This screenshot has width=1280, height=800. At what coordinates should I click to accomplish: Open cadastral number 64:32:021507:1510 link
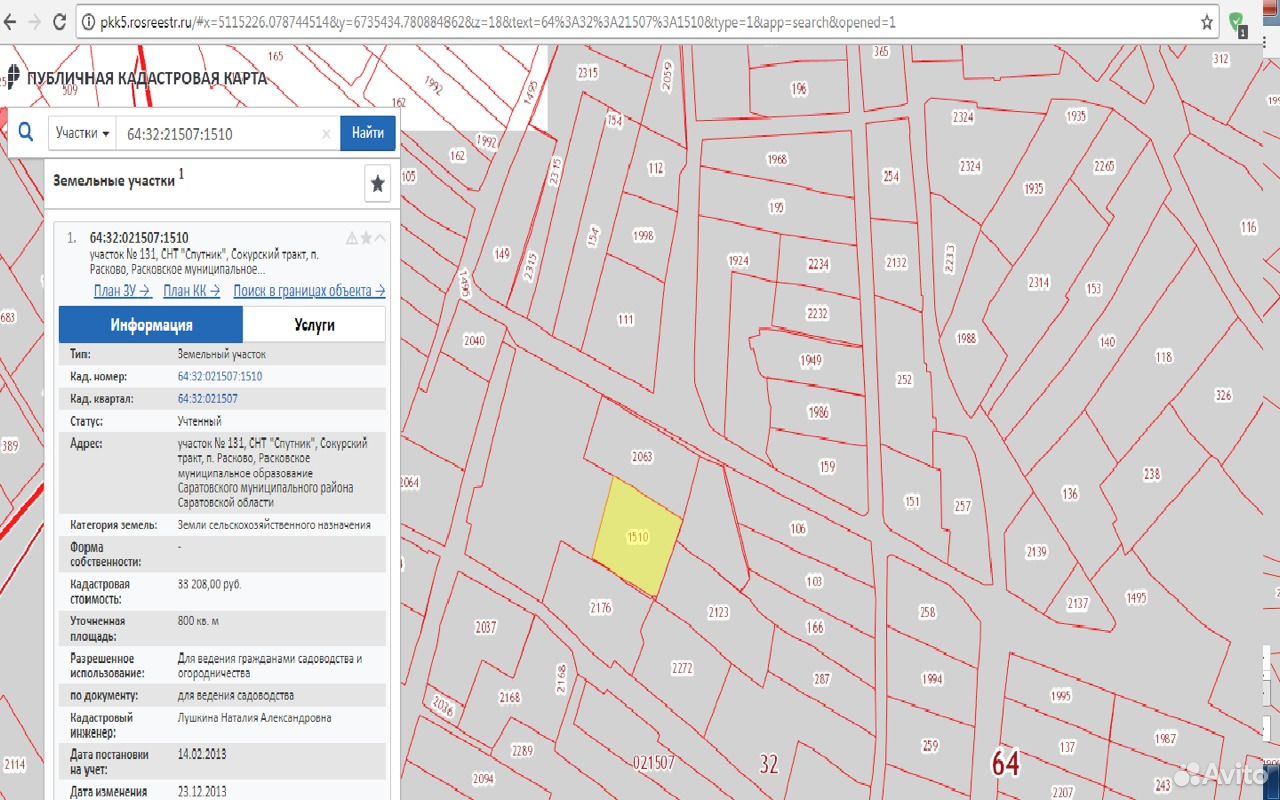(220, 376)
